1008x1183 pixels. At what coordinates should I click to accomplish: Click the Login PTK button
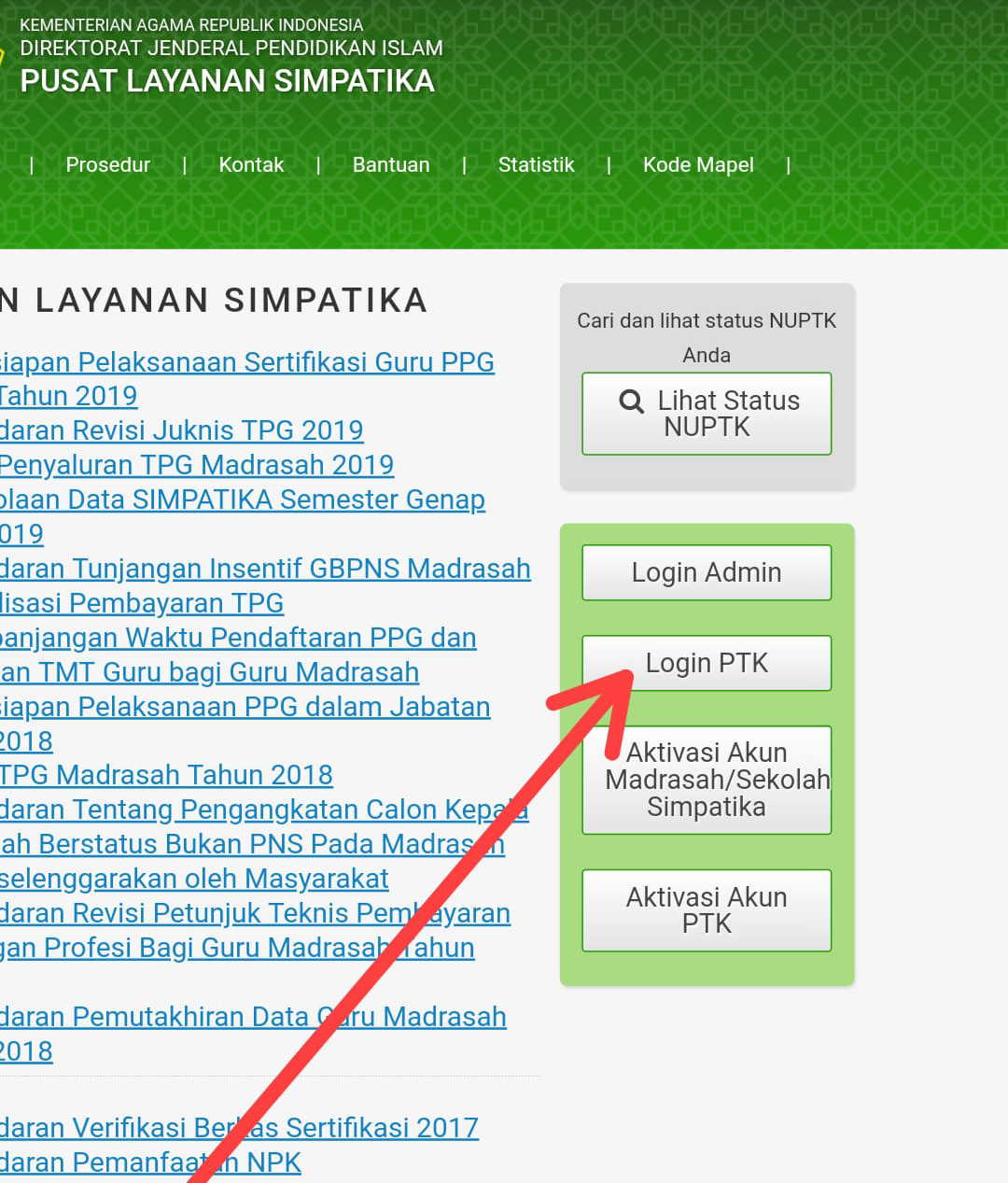coord(707,663)
